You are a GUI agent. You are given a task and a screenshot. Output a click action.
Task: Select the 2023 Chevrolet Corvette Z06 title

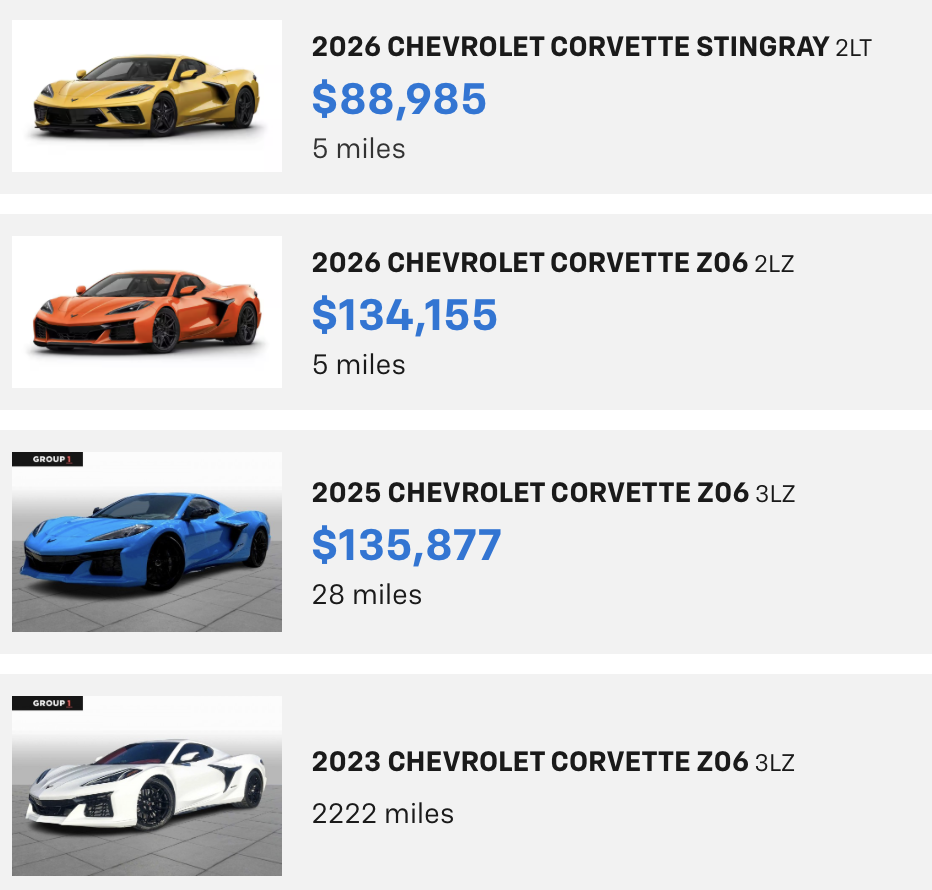tap(529, 763)
